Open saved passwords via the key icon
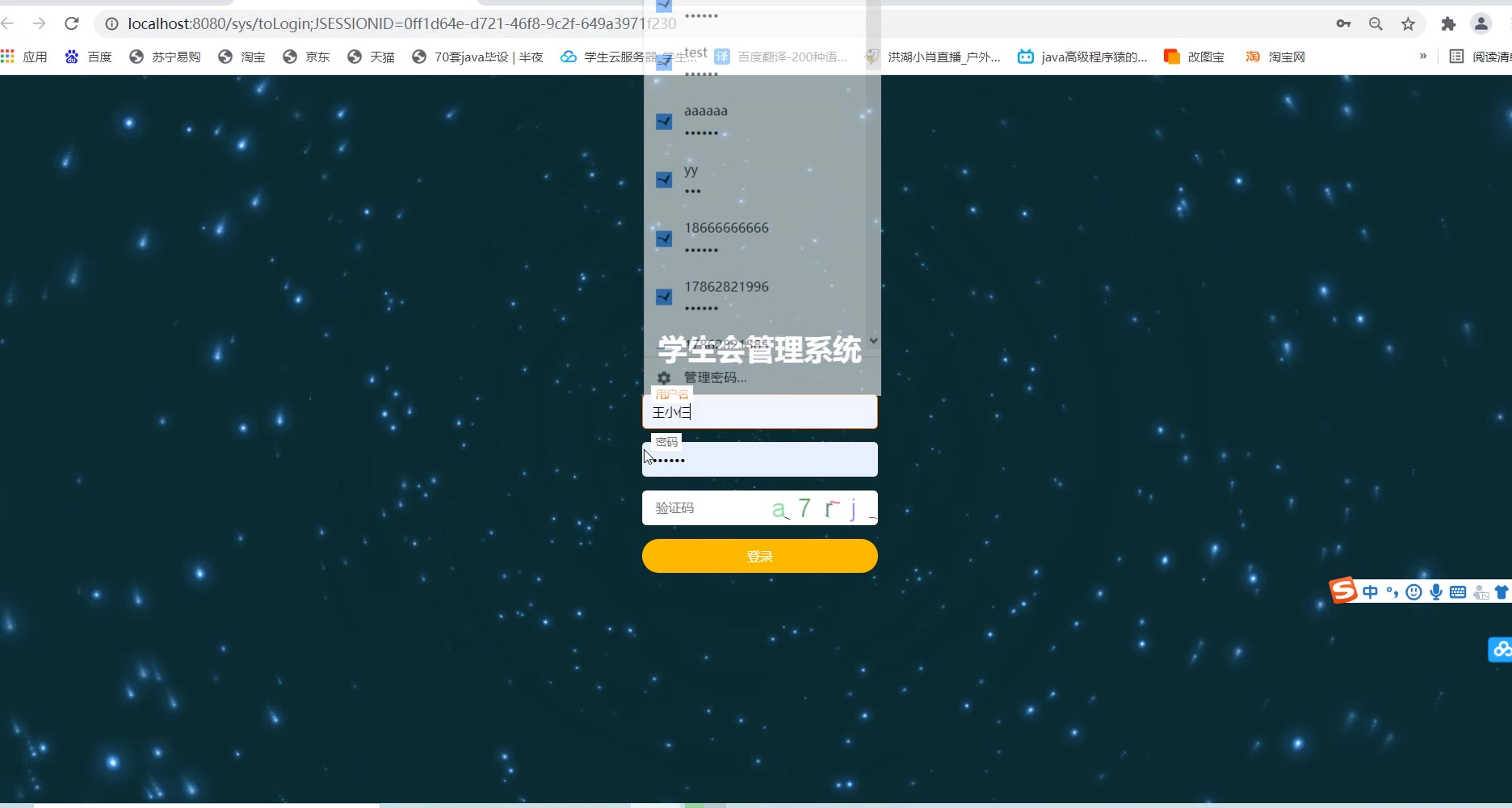This screenshot has height=808, width=1512. click(1343, 24)
